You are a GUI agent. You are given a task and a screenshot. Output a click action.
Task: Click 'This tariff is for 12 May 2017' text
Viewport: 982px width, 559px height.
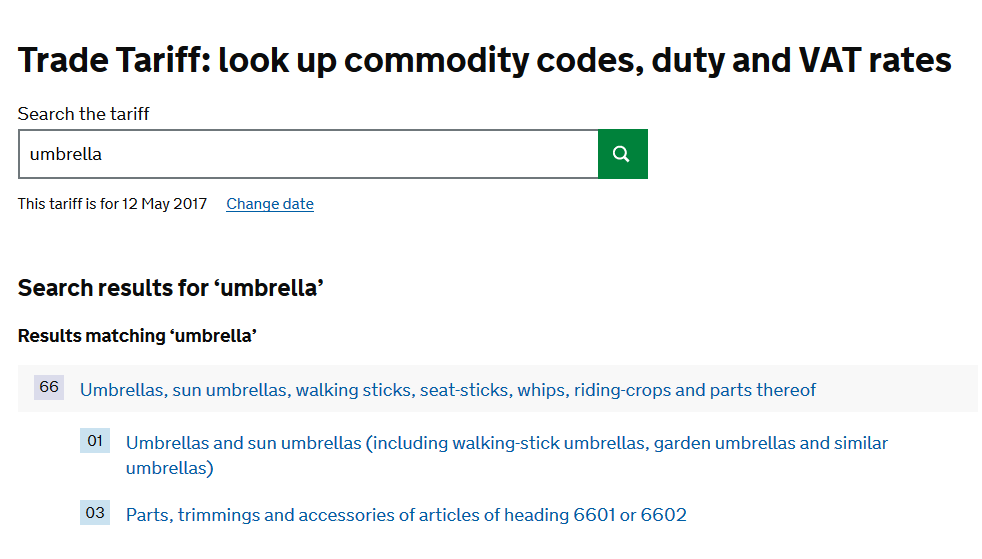[112, 204]
